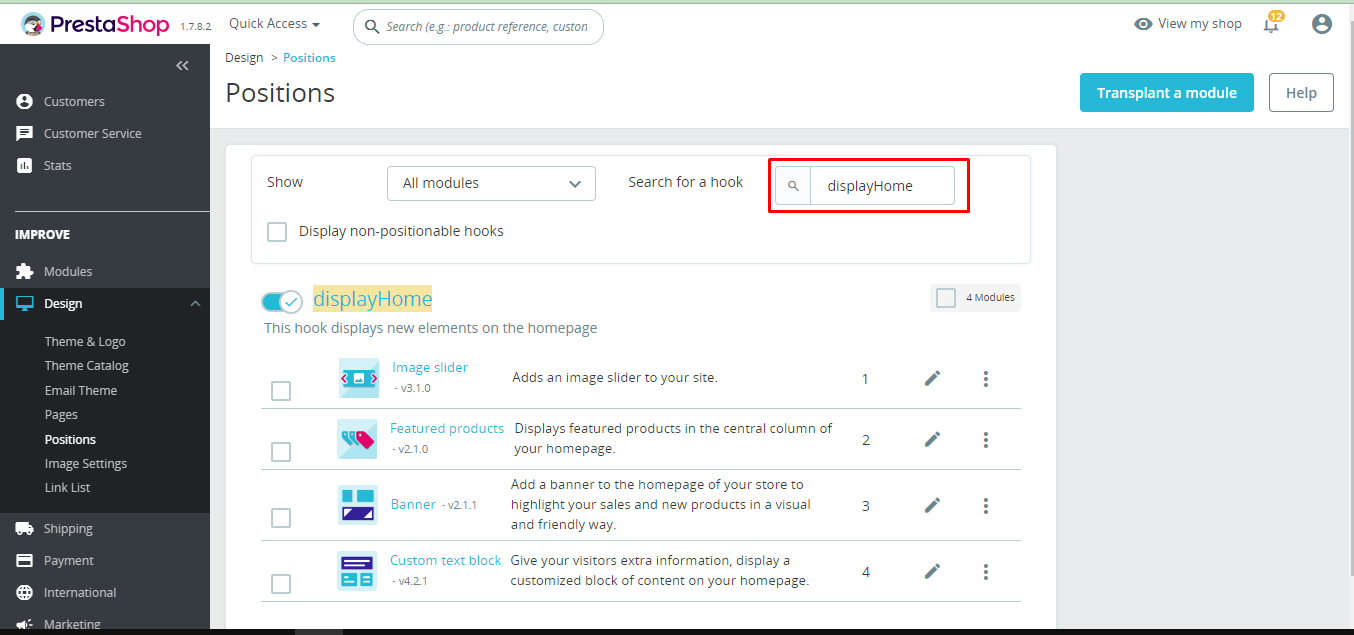The image size is (1354, 635).
Task: Click the International globe icon
Action: point(25,592)
